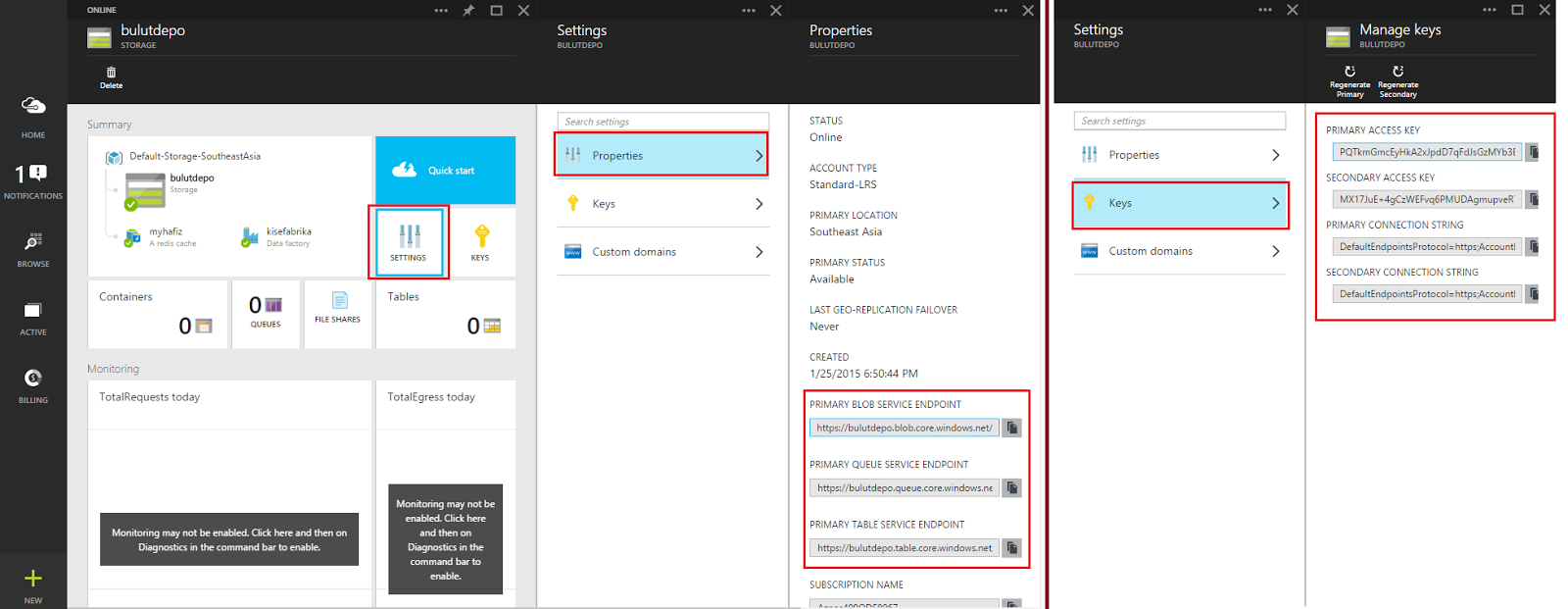Open Home from the left sidebar
Screen dimensions: 1568x609
pyautogui.click(x=33, y=118)
